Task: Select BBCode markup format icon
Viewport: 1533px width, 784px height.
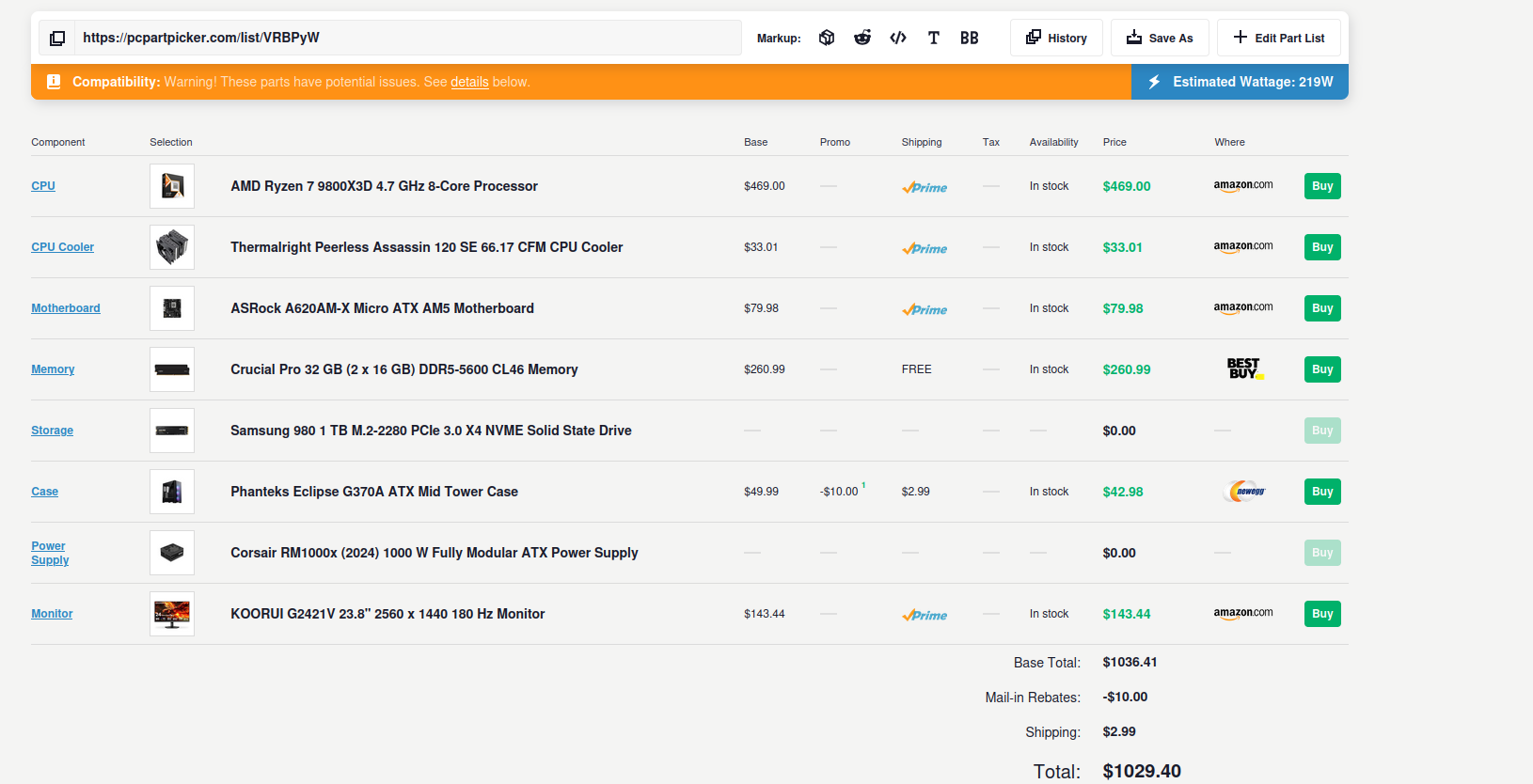Action: (x=970, y=38)
